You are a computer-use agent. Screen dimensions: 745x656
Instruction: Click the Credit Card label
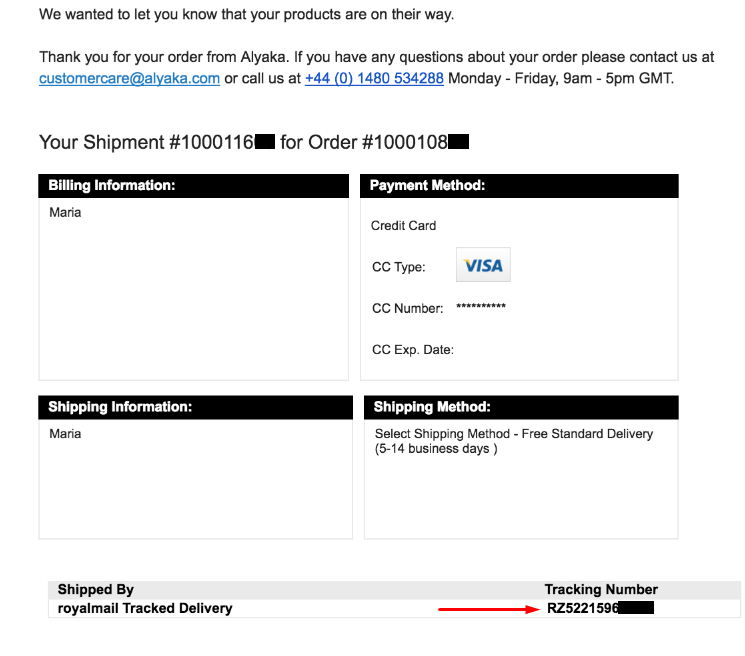click(x=403, y=226)
